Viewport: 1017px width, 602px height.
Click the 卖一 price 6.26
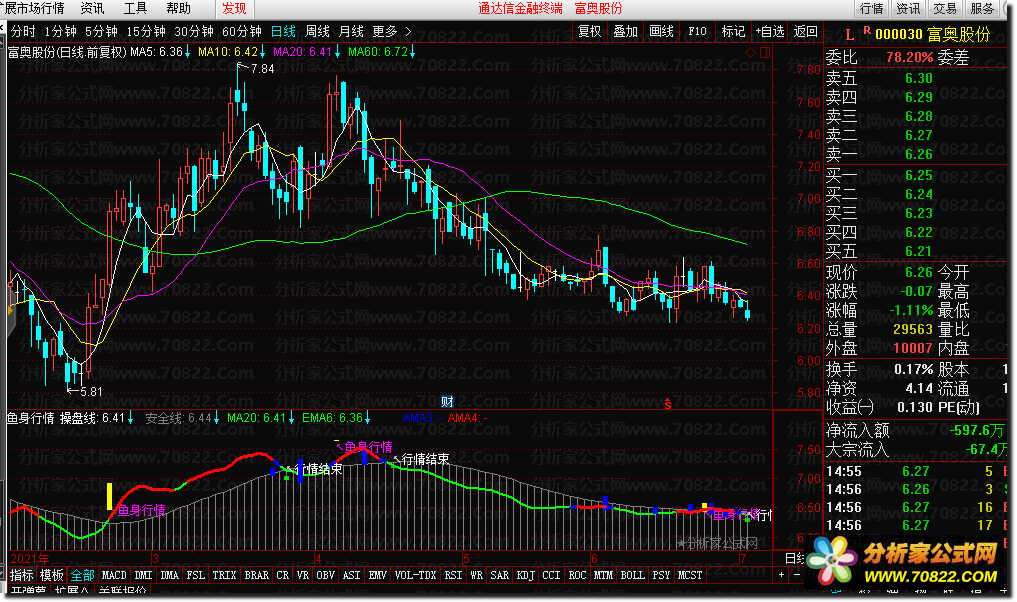pos(919,154)
